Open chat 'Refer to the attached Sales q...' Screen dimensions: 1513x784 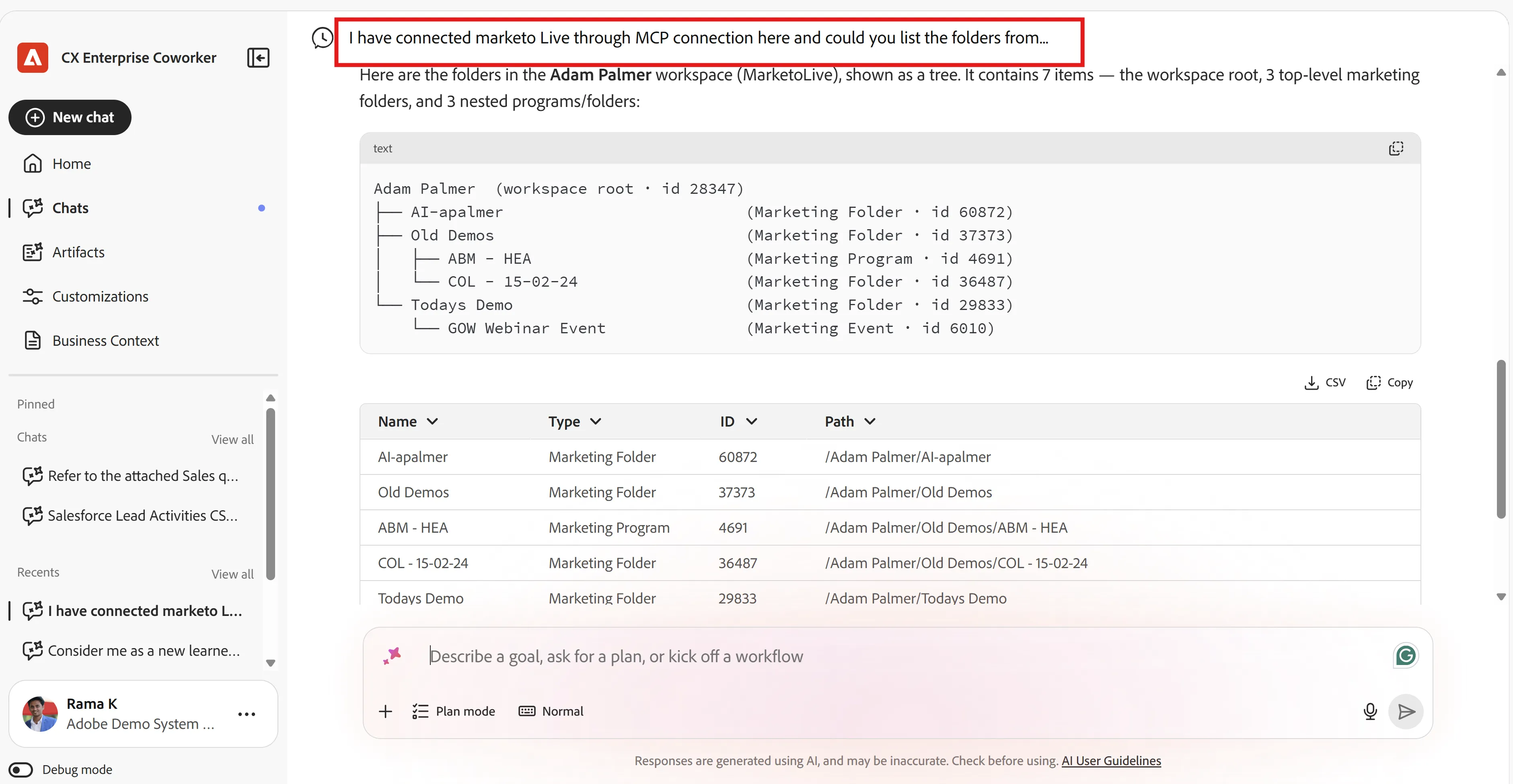[132, 476]
